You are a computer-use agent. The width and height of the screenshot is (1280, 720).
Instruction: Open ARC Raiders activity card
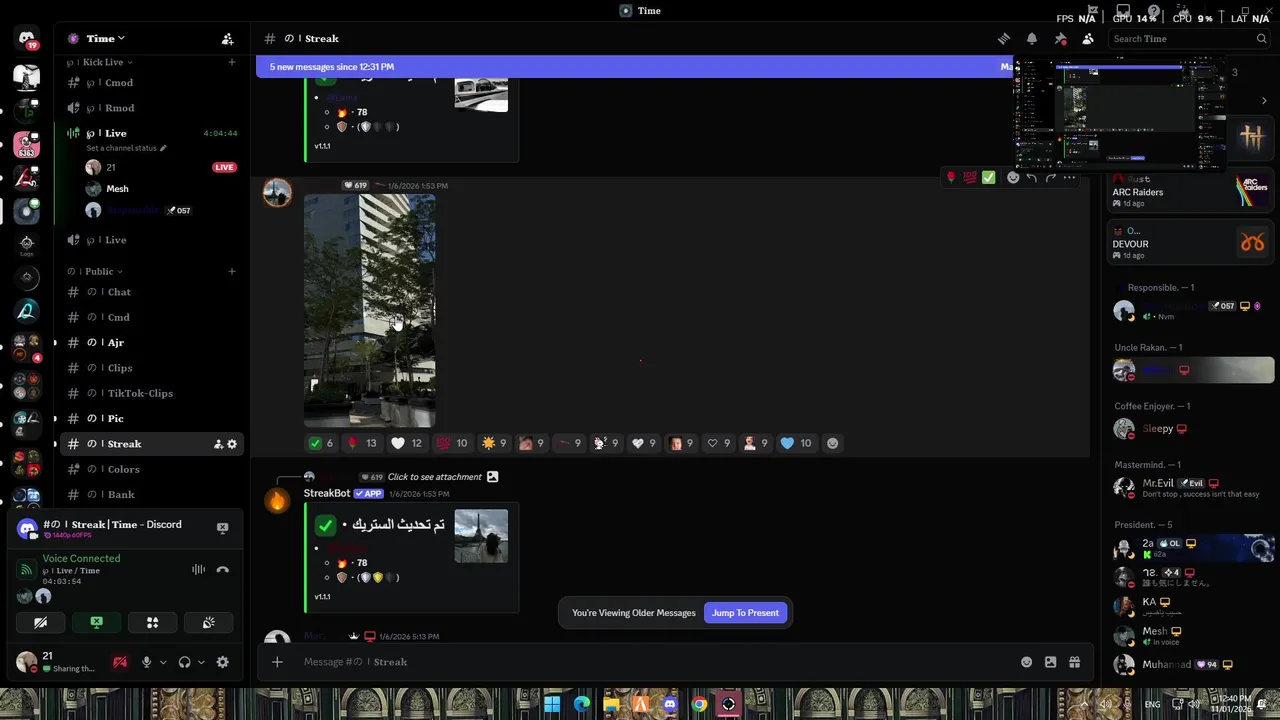point(1190,190)
